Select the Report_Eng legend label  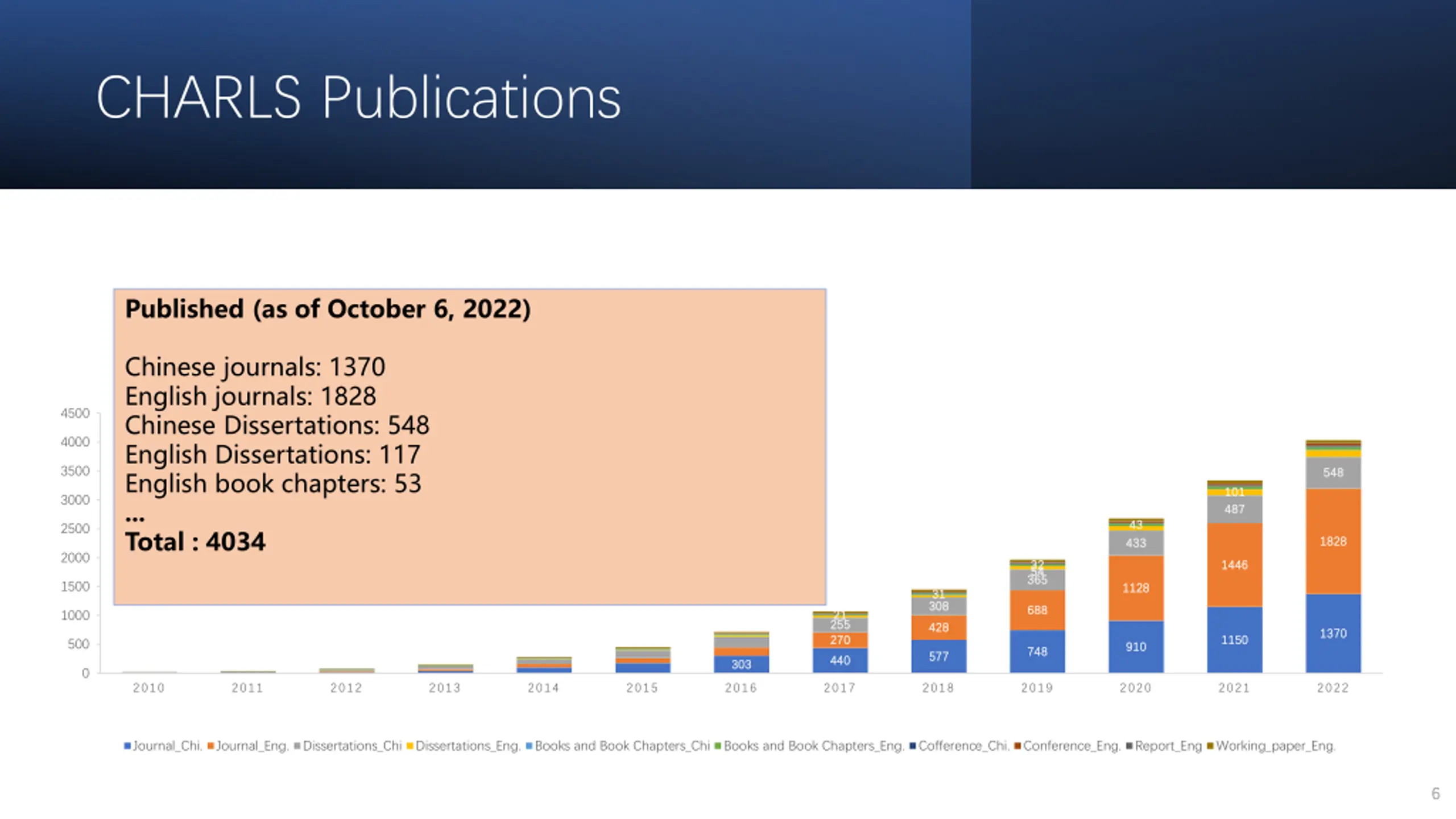point(1168,746)
